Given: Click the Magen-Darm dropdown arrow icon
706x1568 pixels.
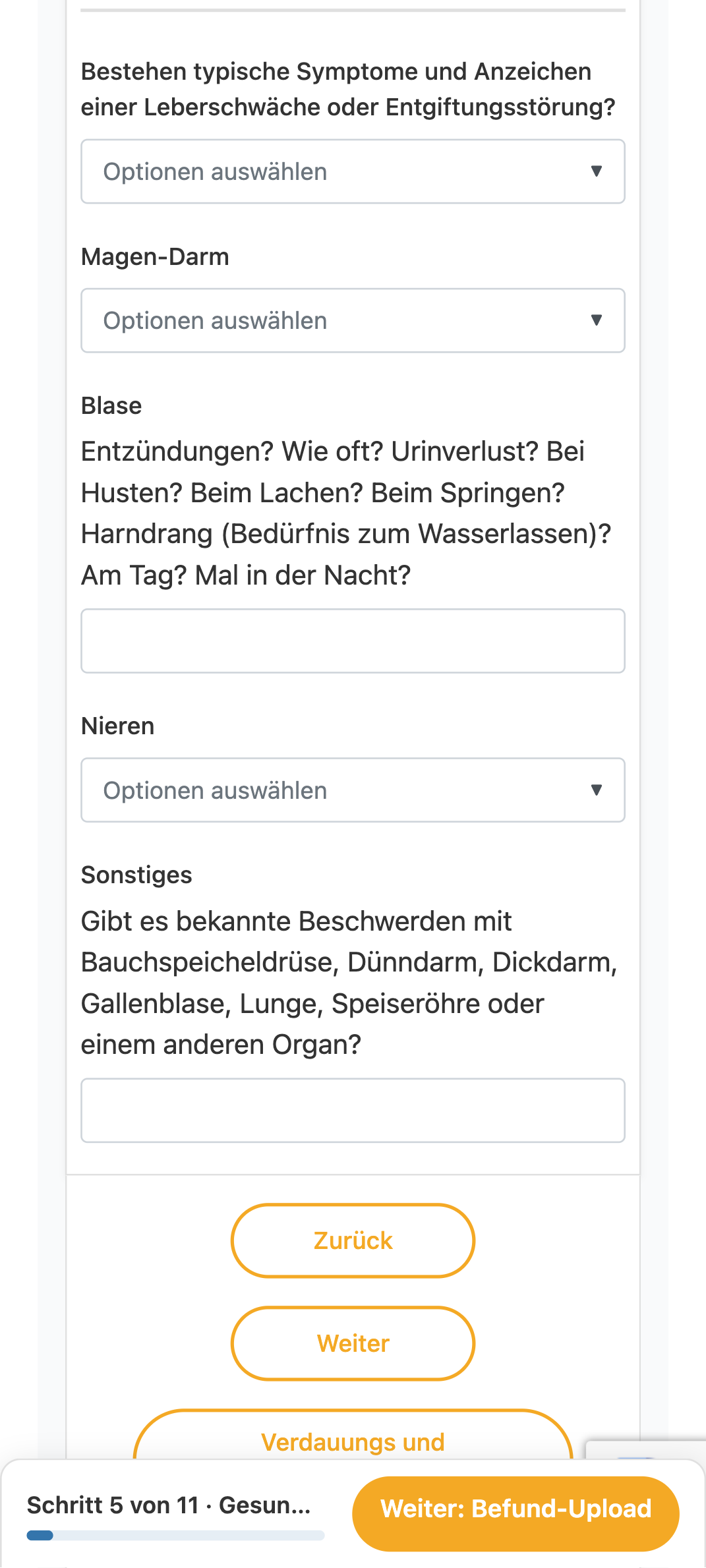Looking at the screenshot, I should (597, 320).
